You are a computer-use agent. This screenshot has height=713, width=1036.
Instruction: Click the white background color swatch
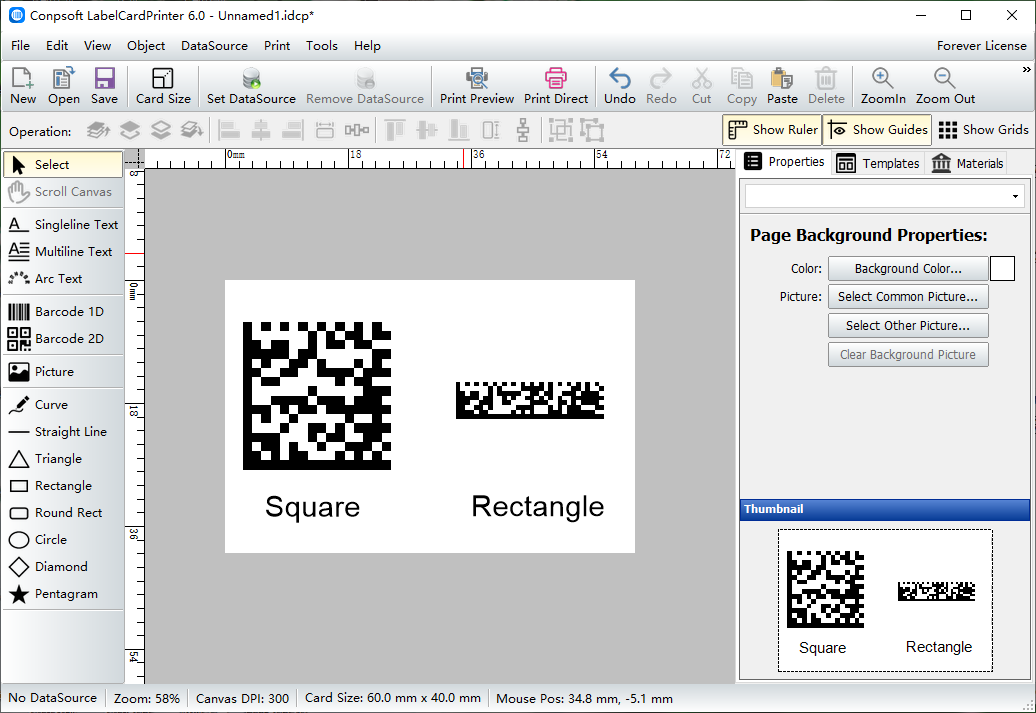pos(1002,268)
